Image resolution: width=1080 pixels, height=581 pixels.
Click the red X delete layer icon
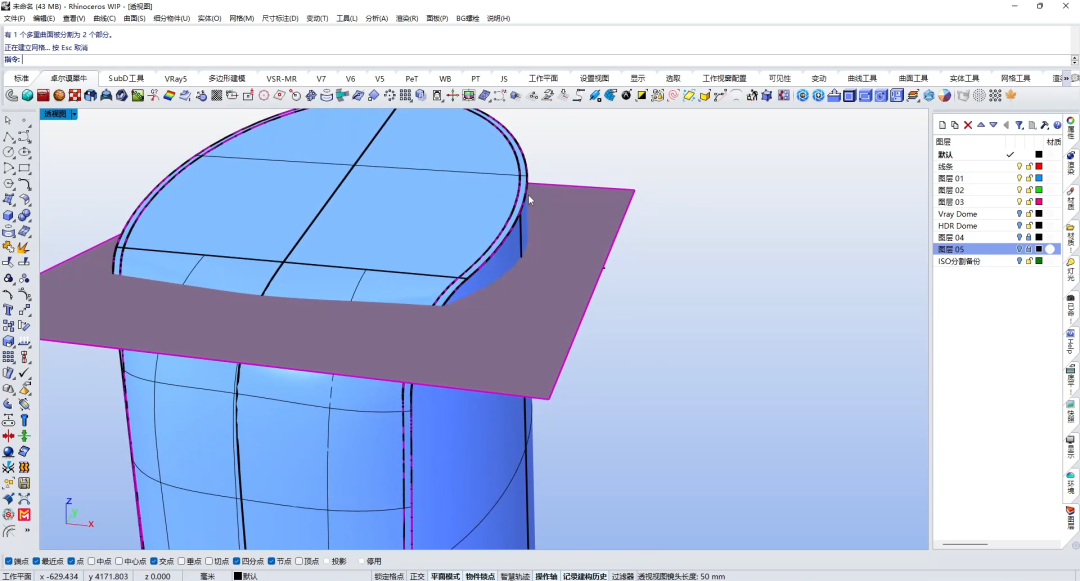click(x=968, y=125)
